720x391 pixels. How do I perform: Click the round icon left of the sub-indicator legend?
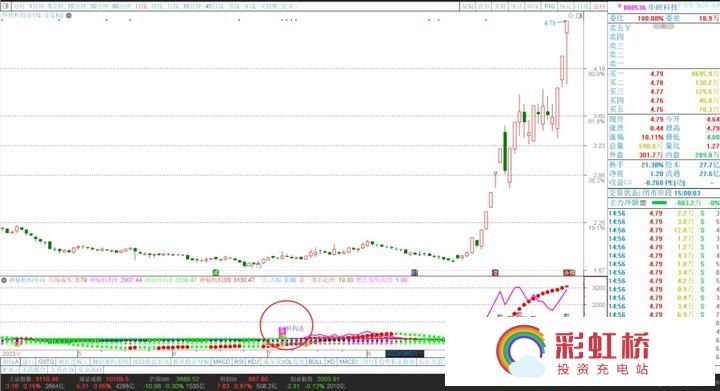point(4,280)
